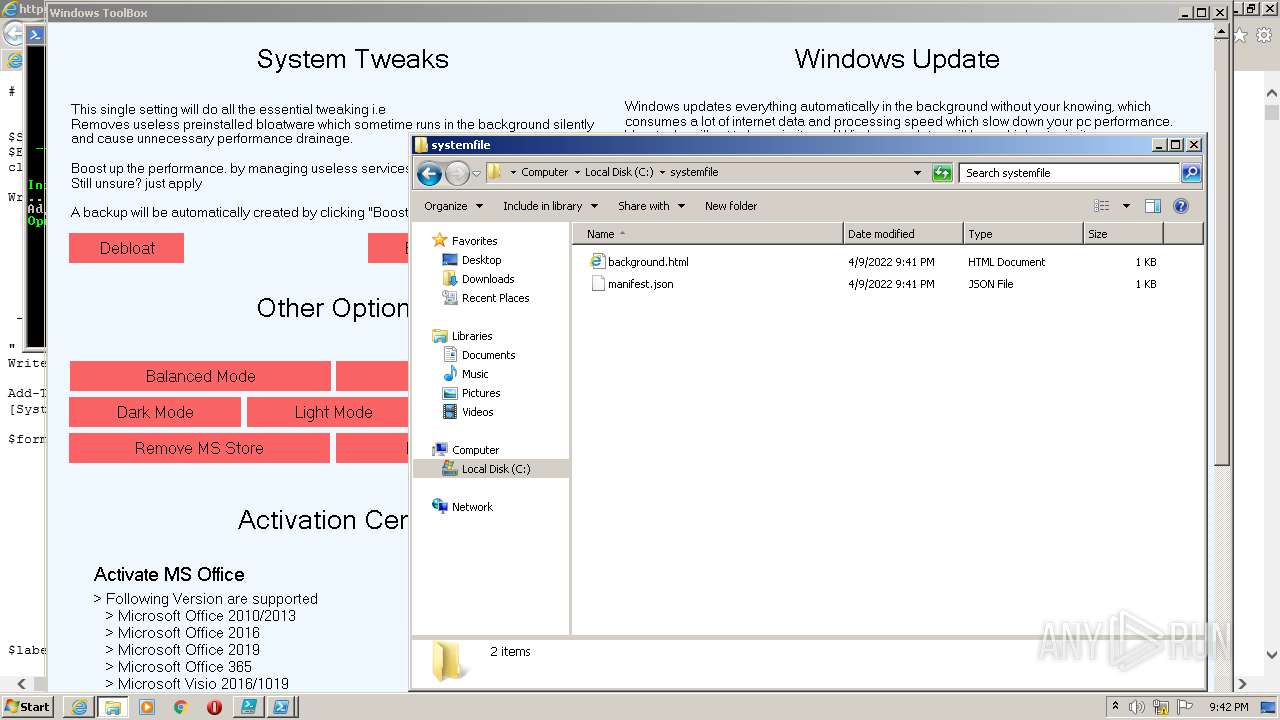Select the background.html file

(x=648, y=262)
